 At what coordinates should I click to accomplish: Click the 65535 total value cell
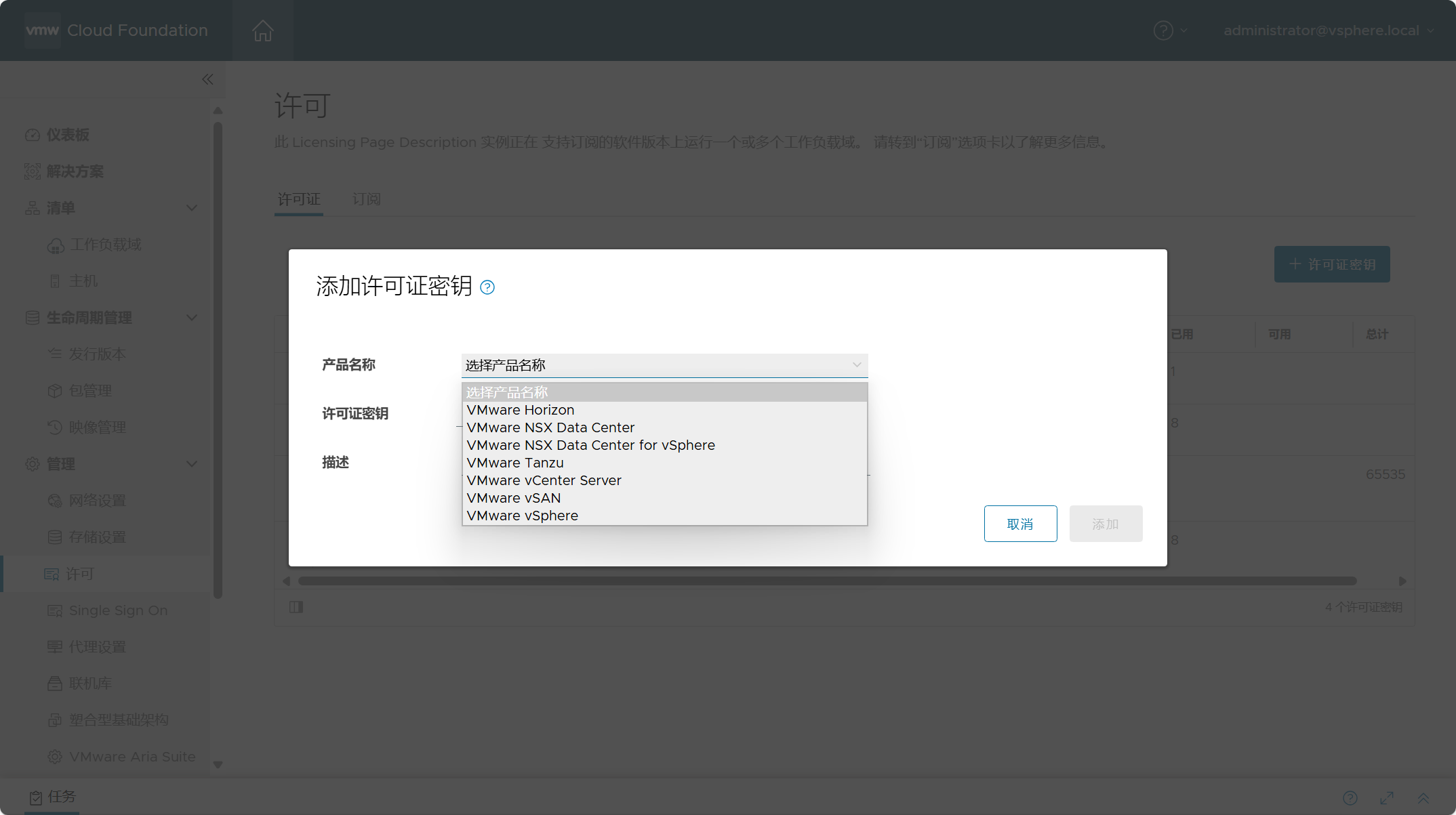1386,474
